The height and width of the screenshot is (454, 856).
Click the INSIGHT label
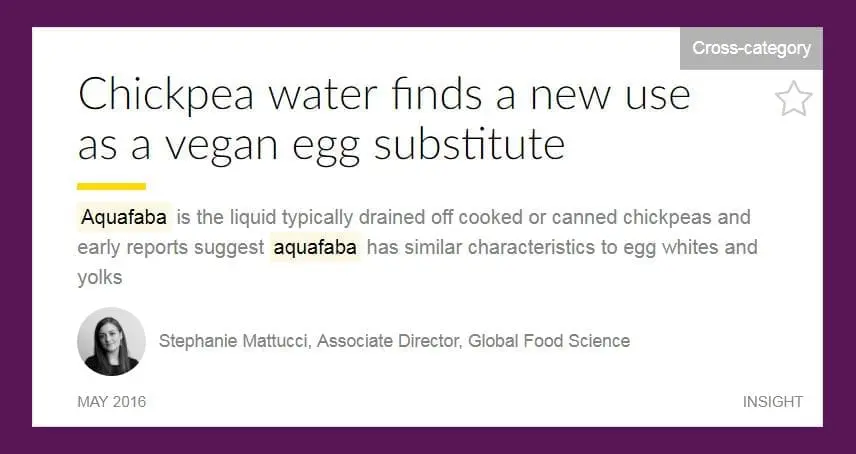772,402
